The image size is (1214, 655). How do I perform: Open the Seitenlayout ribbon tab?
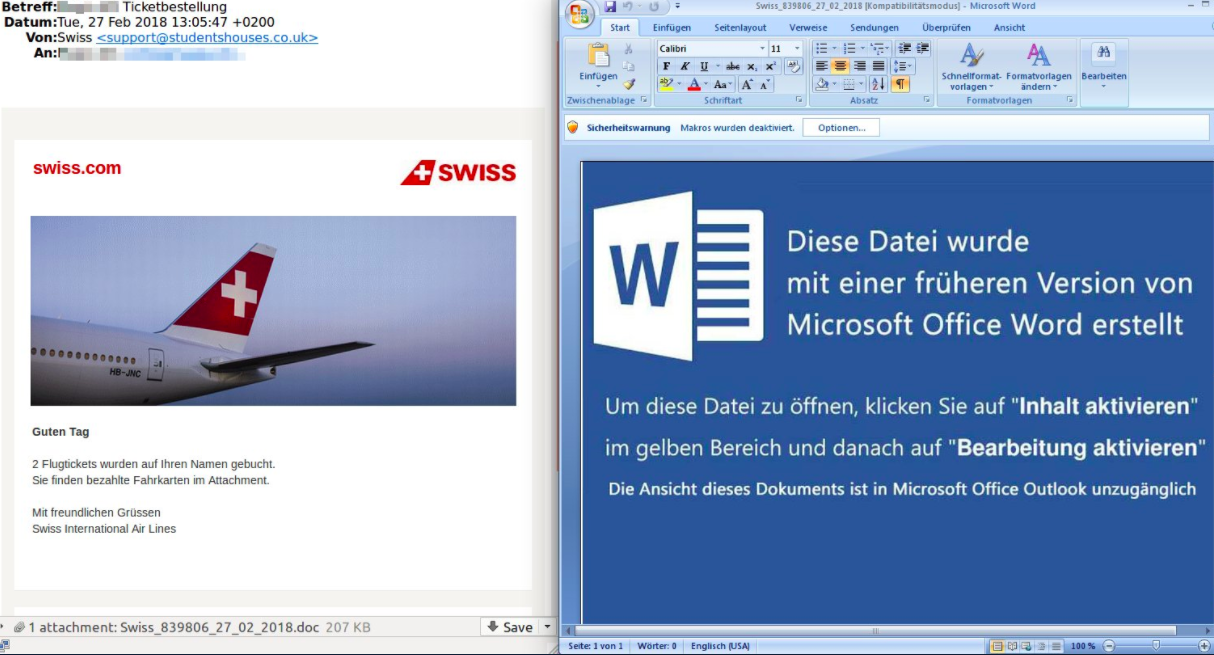pyautogui.click(x=741, y=27)
